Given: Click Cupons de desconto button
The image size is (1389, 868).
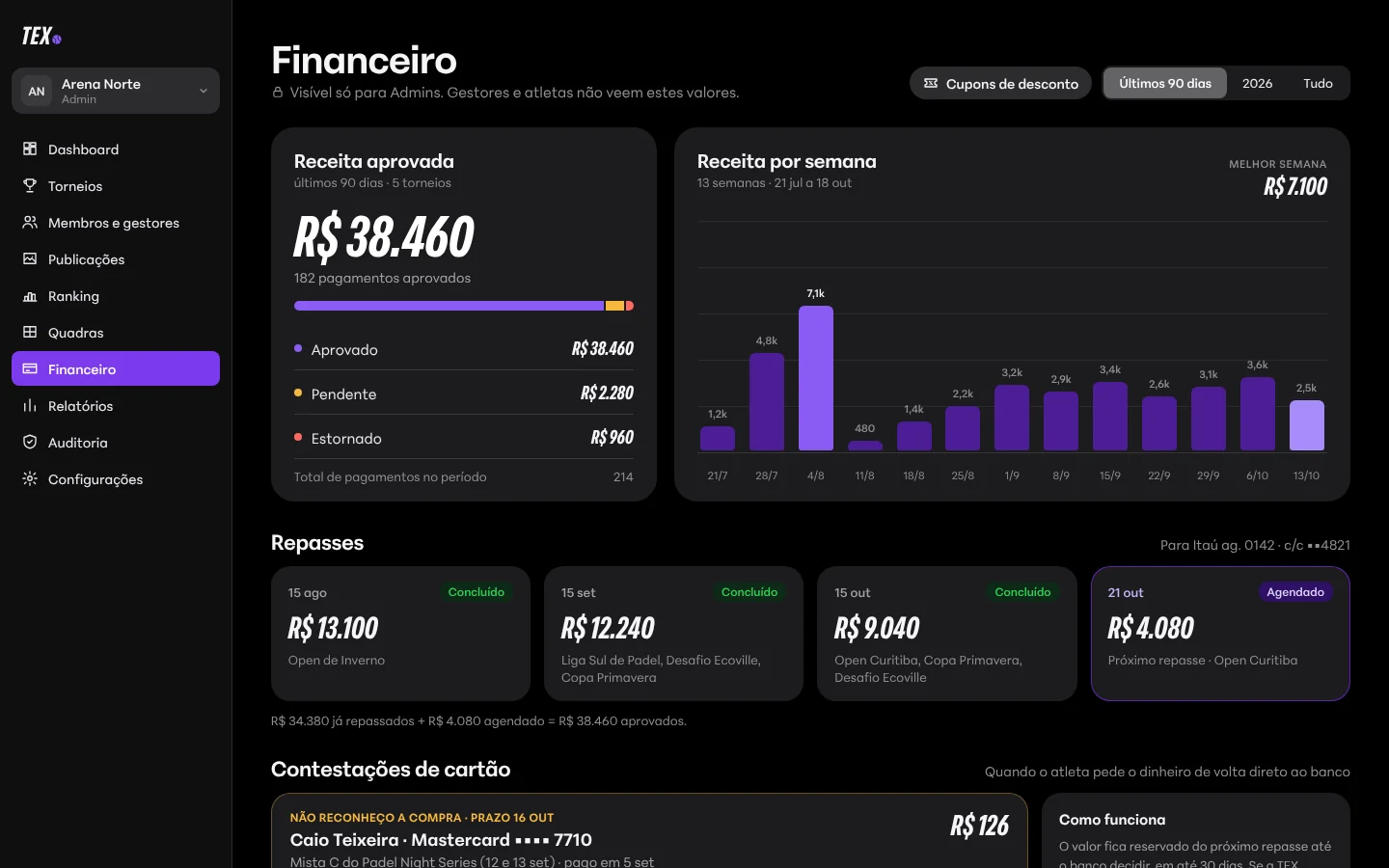Looking at the screenshot, I should pos(1000,84).
